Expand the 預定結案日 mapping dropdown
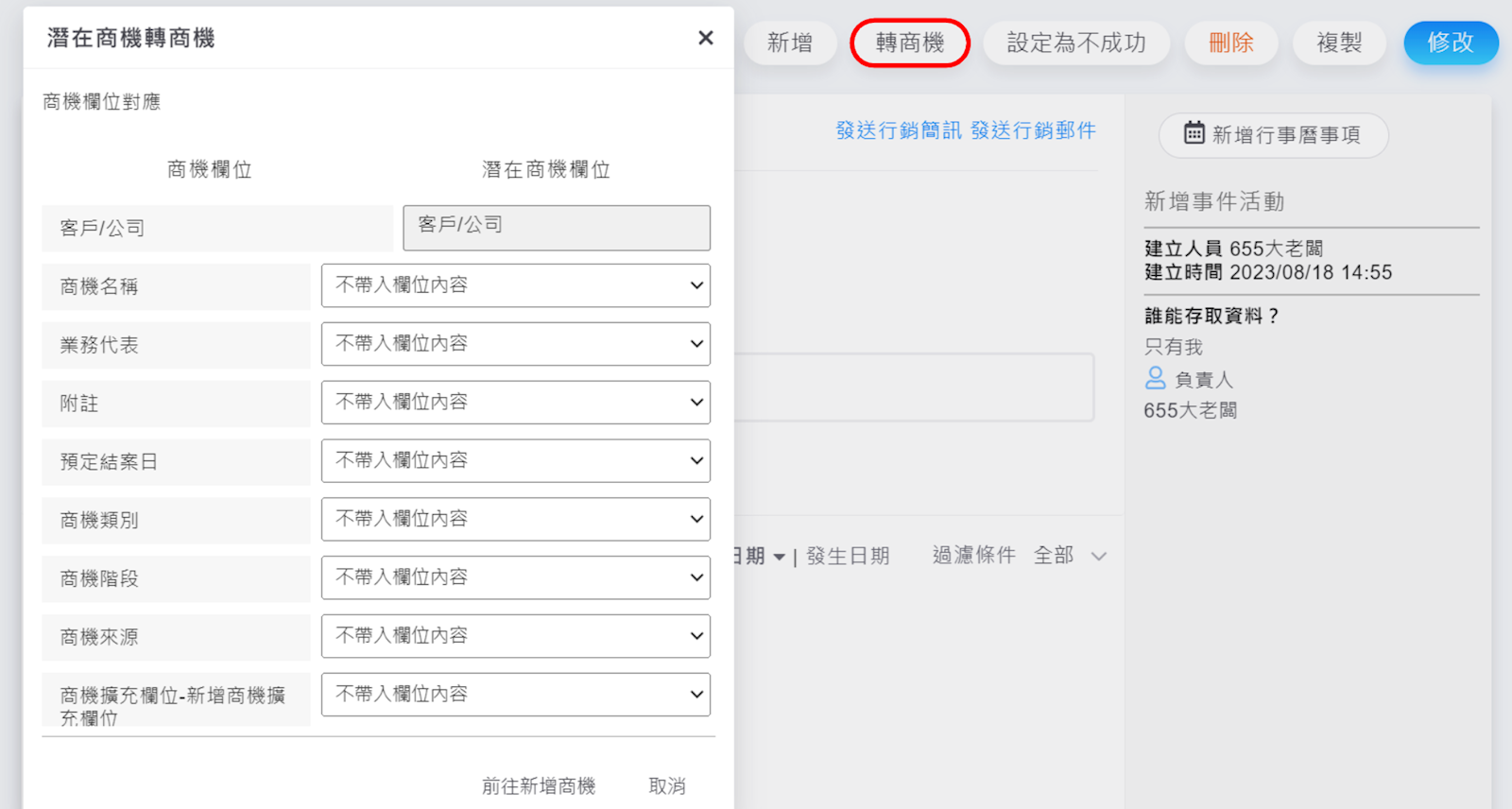The width and height of the screenshot is (1512, 809). coord(515,461)
